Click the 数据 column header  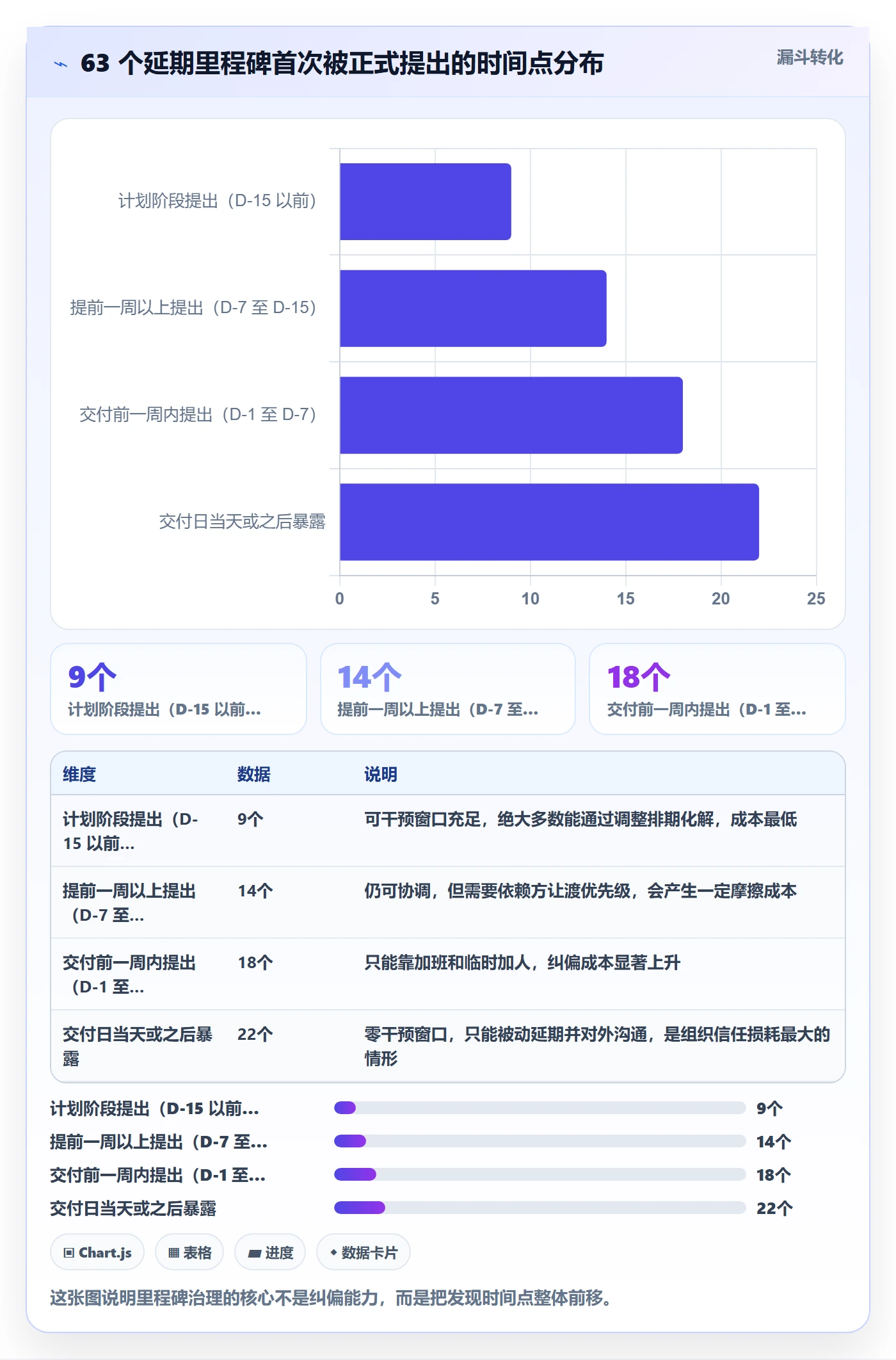[254, 774]
